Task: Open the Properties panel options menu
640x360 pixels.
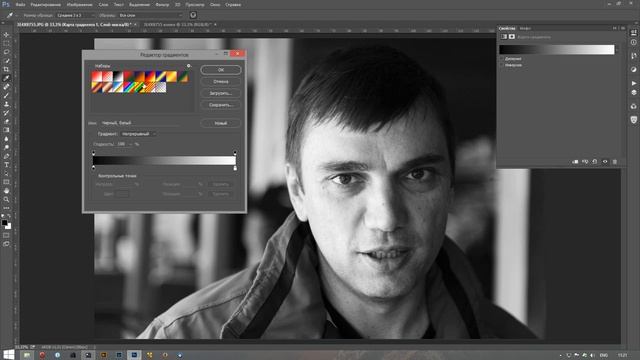Action: (622, 28)
